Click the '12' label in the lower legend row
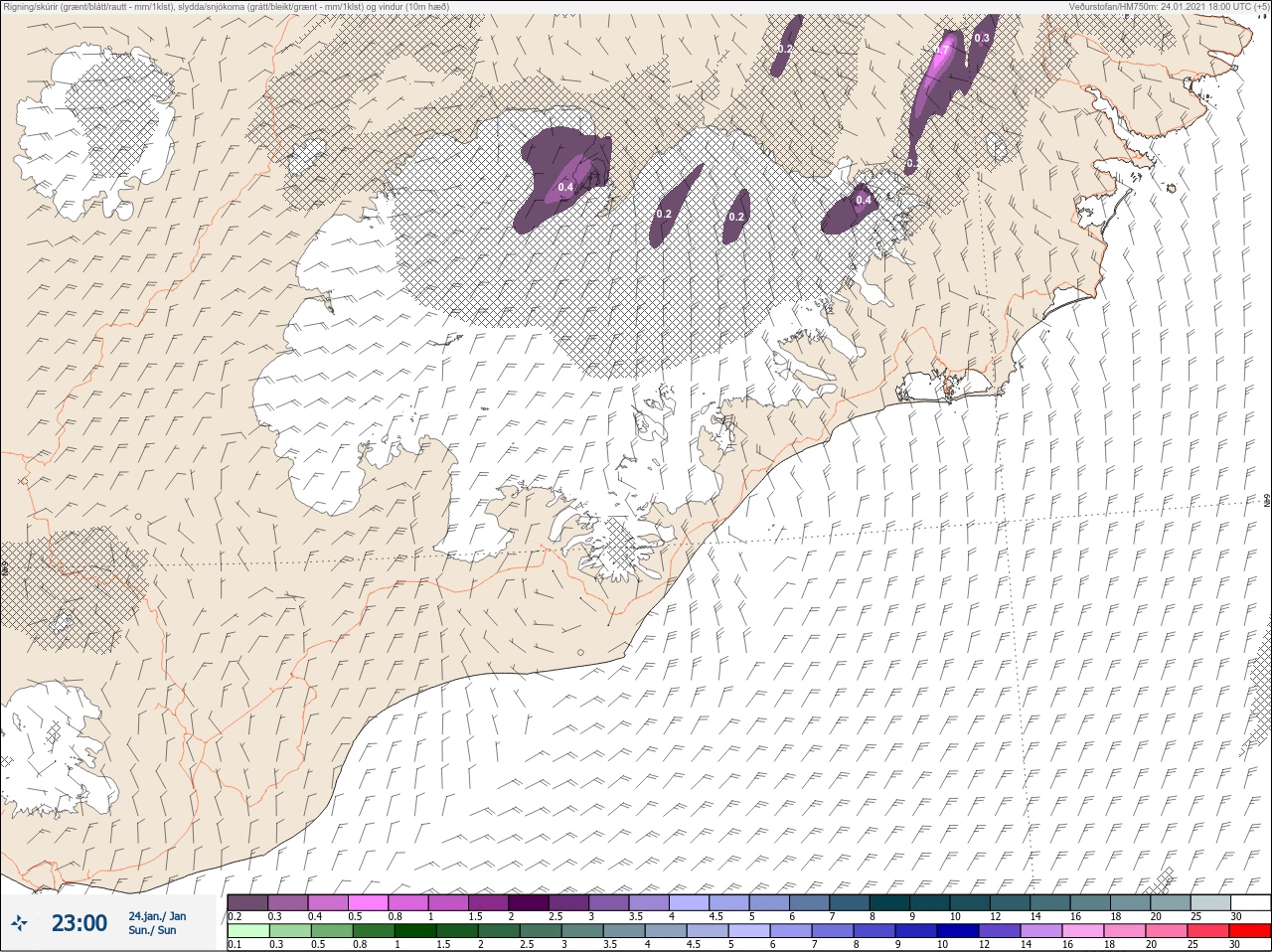Viewport: 1272px width, 952px height. point(985,945)
